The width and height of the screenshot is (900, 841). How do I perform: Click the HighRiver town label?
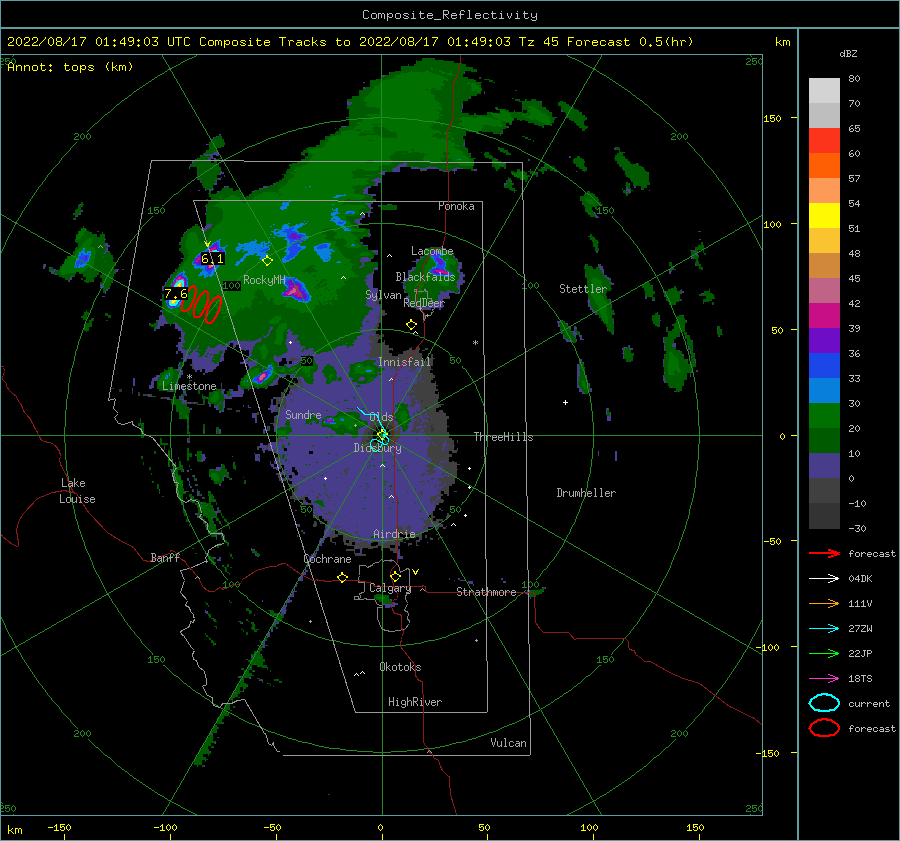415,702
